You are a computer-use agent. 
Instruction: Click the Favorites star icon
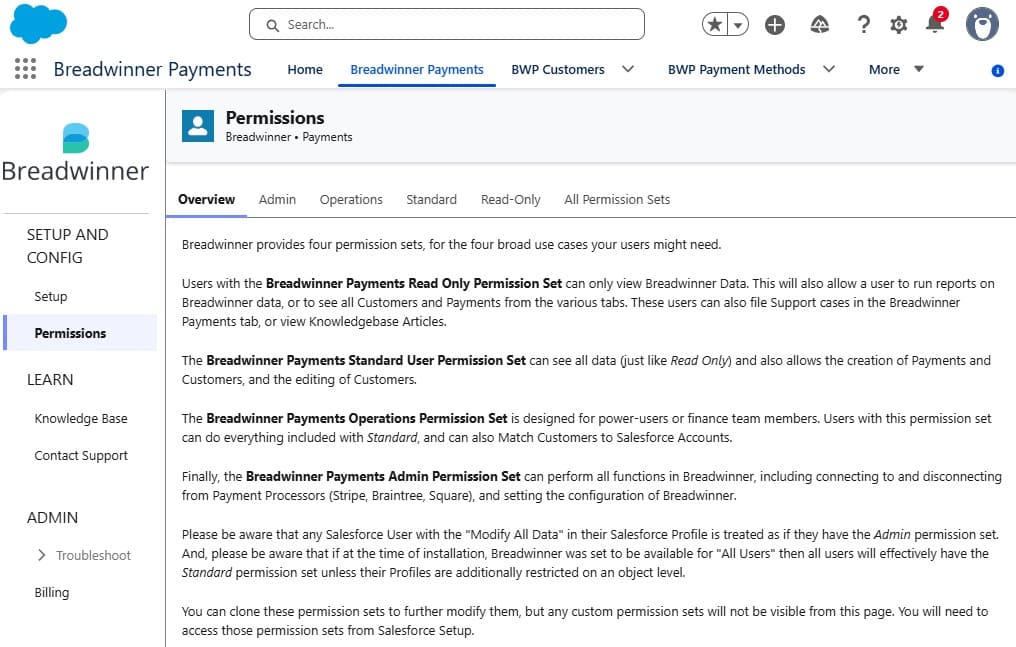pyautogui.click(x=715, y=25)
